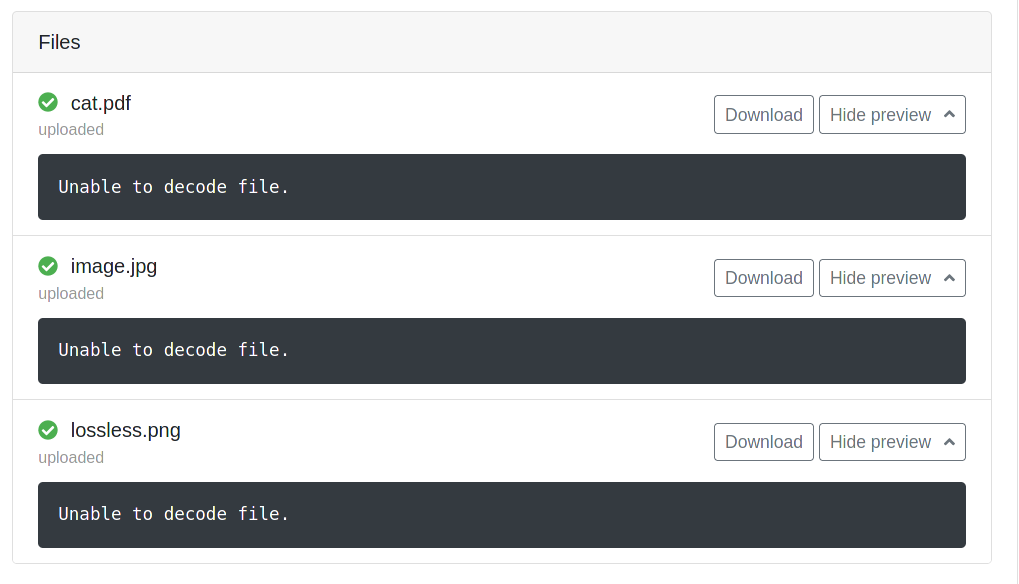Click the Unable to decode message for cat.pdf
The width and height of the screenshot is (1019, 584).
point(172,186)
